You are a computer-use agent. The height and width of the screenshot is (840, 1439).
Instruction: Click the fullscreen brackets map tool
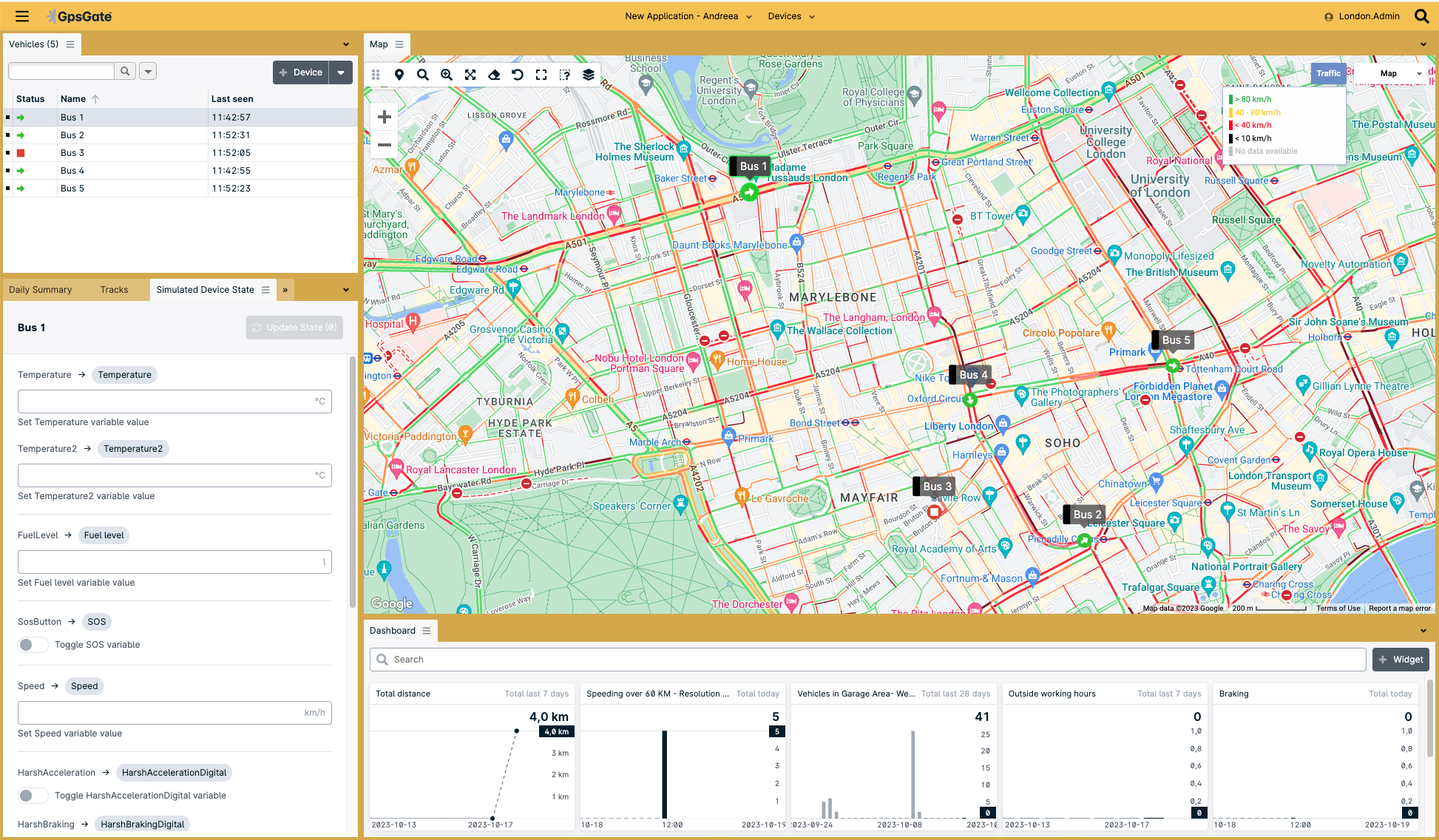tap(541, 75)
